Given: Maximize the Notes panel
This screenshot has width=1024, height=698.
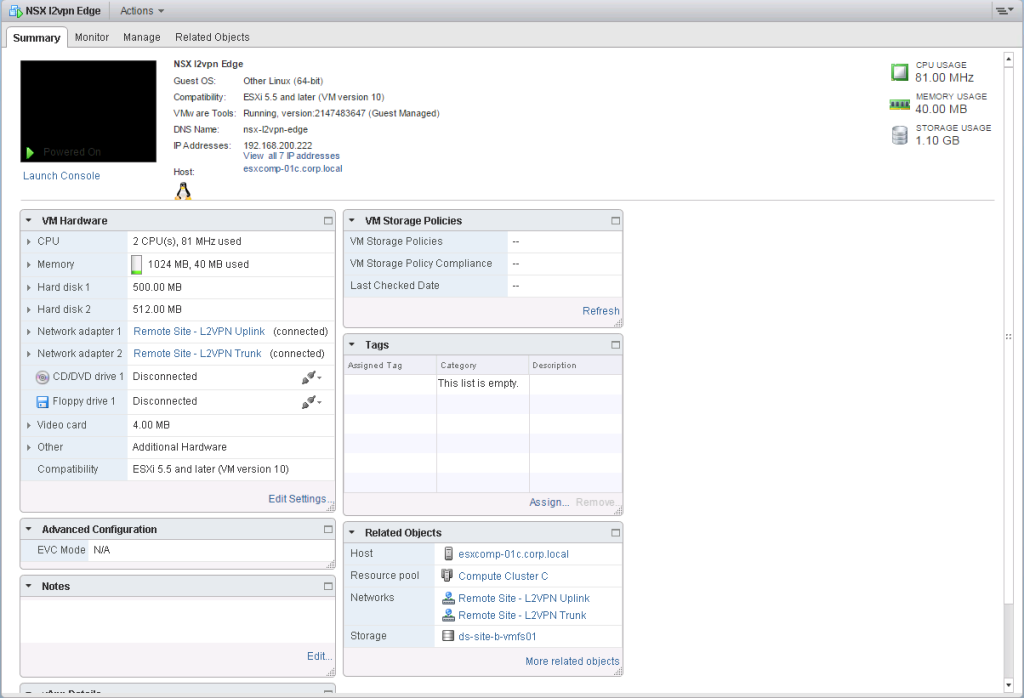Looking at the screenshot, I should 328,586.
